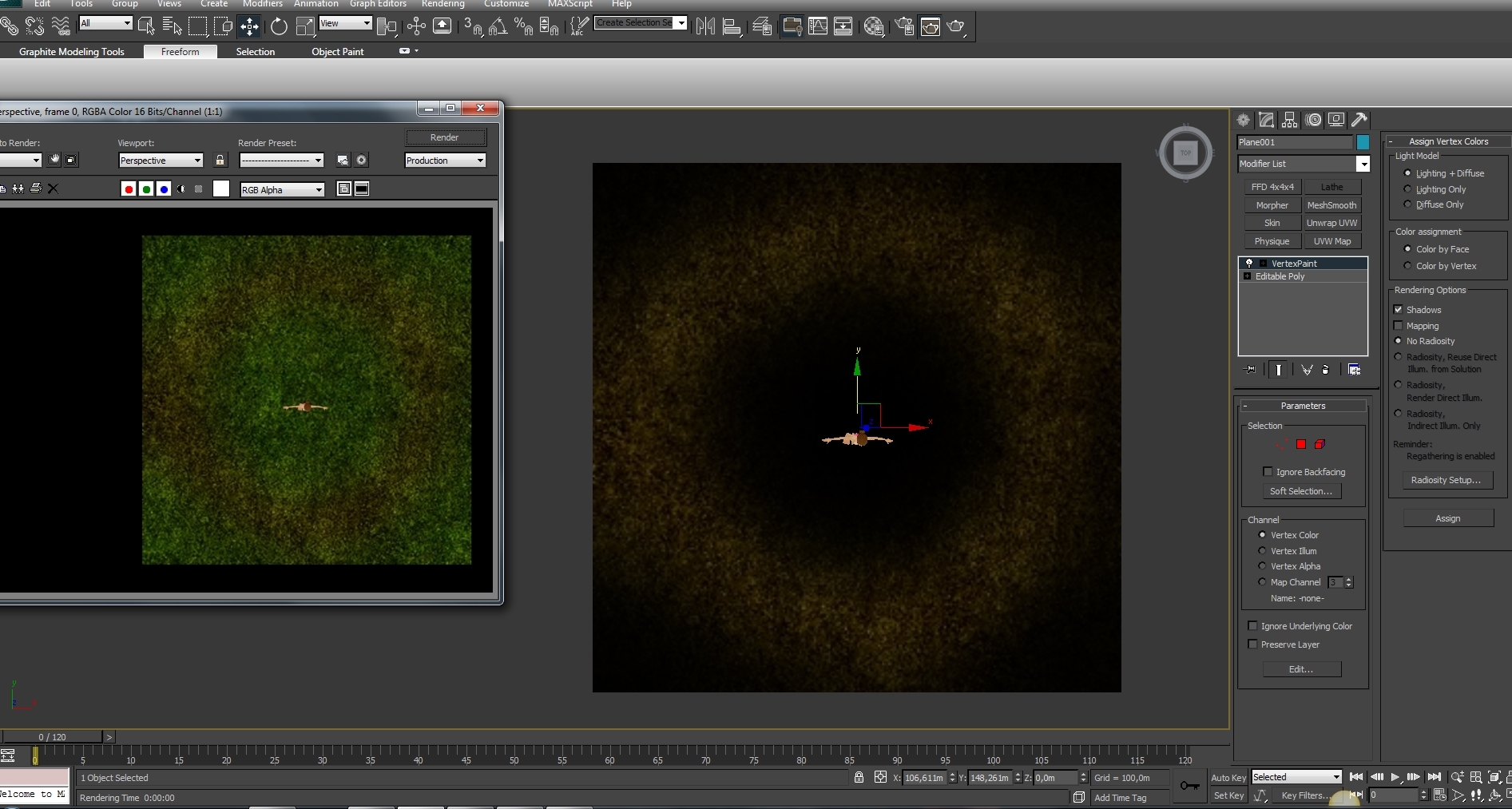
Task: Click the Unlink Selection tool
Action: pos(35,26)
